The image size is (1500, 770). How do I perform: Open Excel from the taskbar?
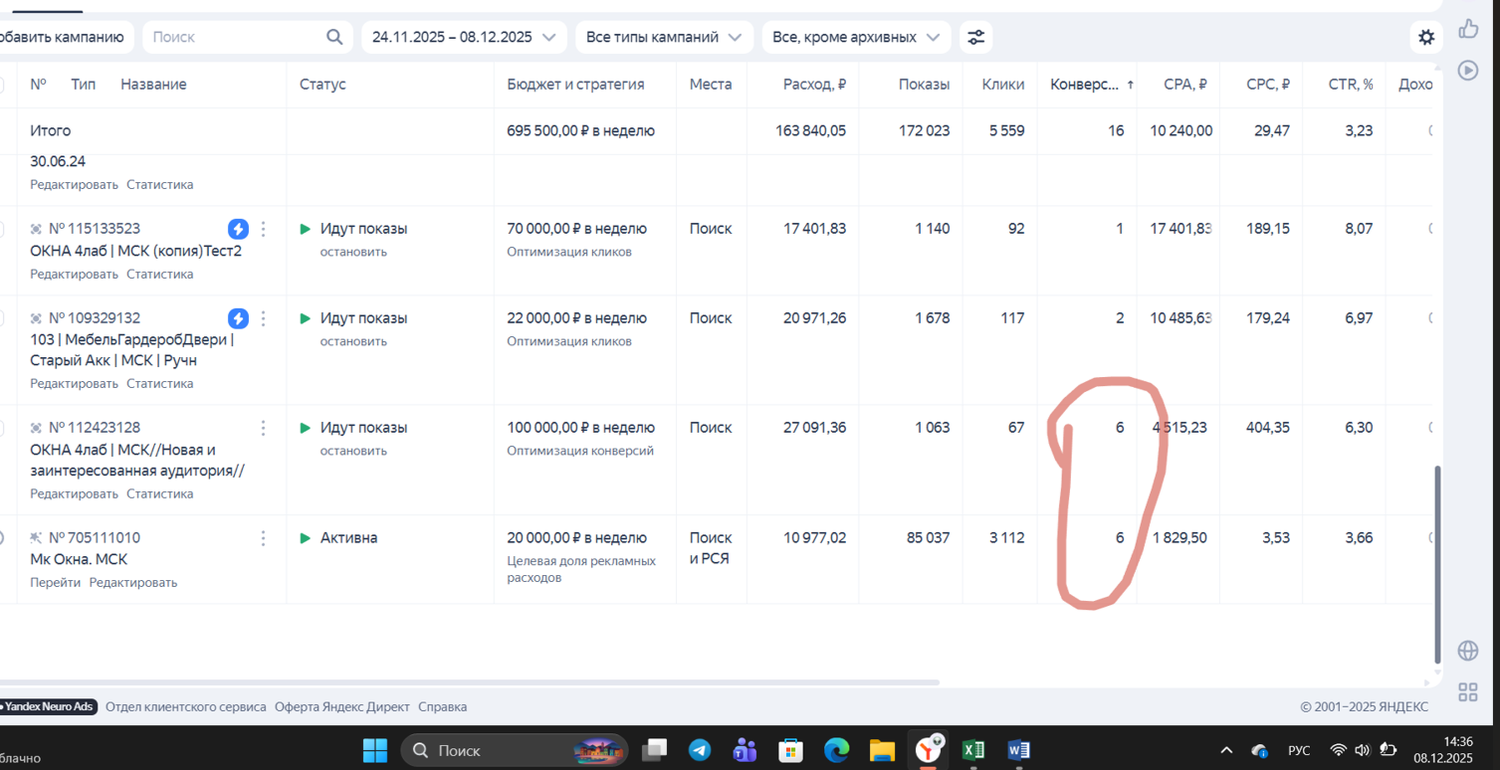tap(973, 750)
